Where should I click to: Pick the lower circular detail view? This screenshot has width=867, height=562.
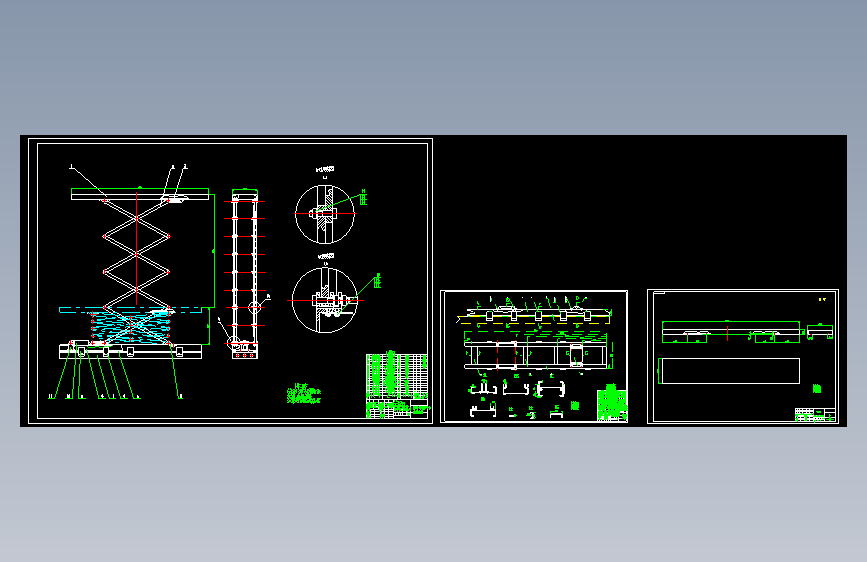click(x=325, y=300)
